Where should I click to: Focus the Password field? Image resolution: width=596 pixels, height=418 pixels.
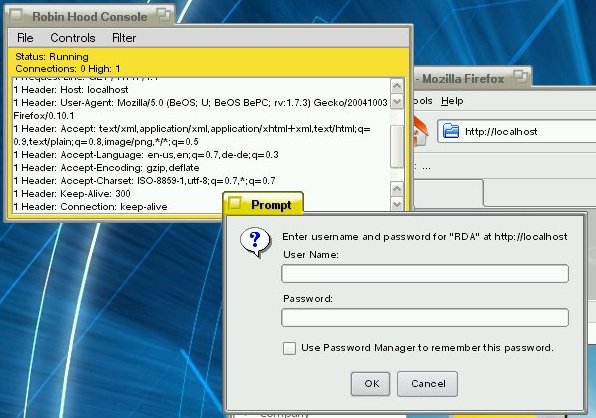(425, 317)
